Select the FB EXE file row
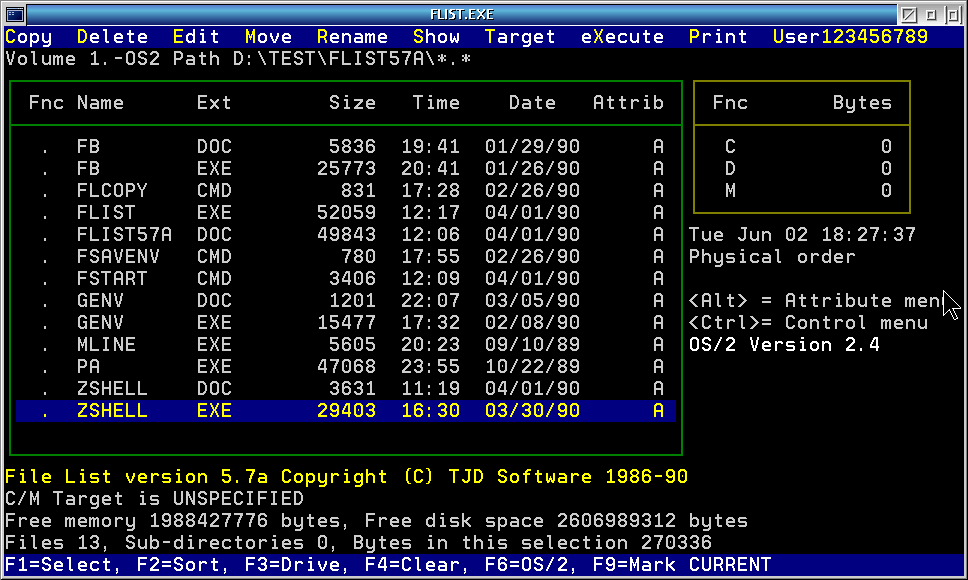 click(346, 169)
